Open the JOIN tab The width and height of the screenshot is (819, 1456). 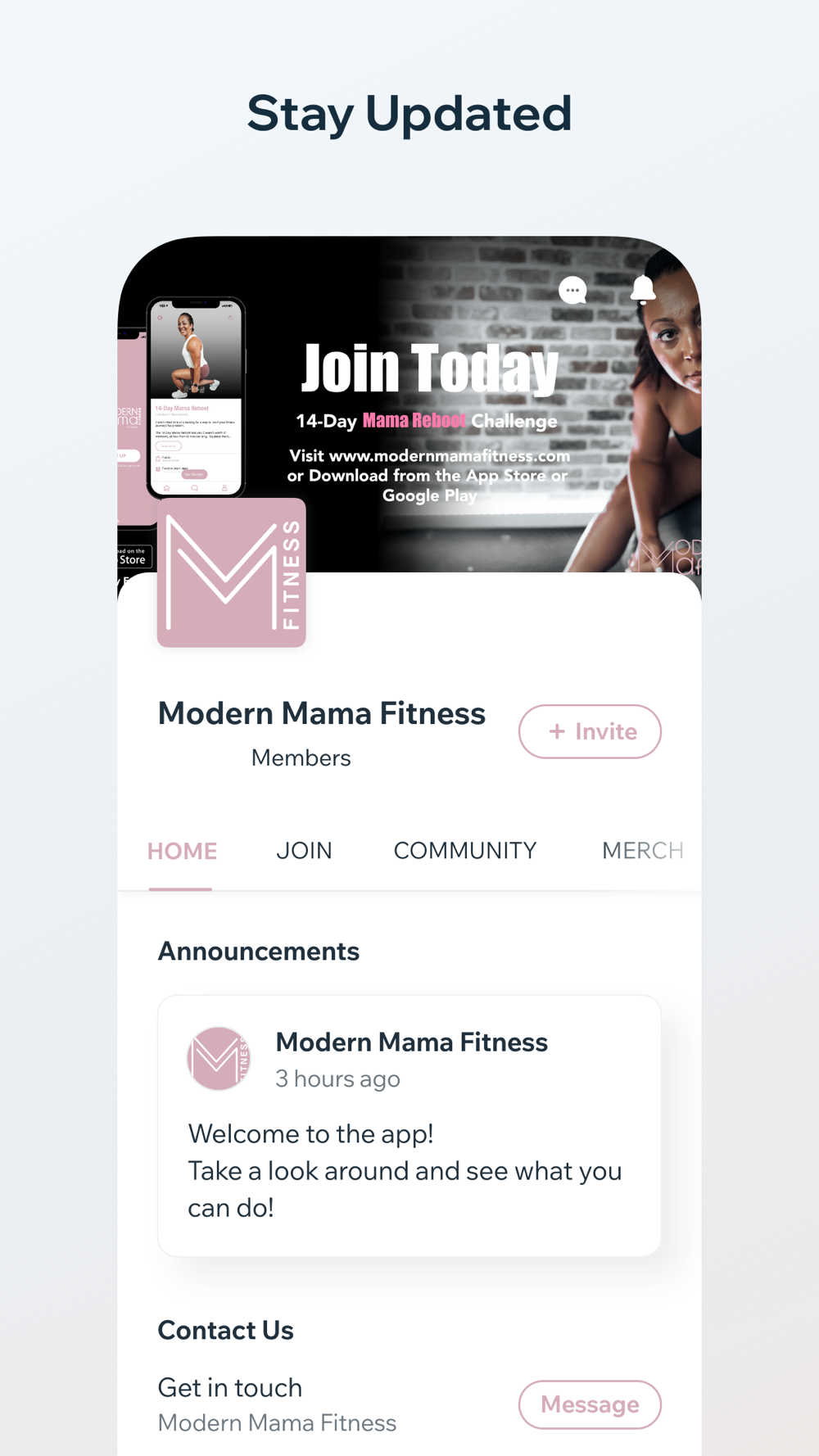[304, 851]
